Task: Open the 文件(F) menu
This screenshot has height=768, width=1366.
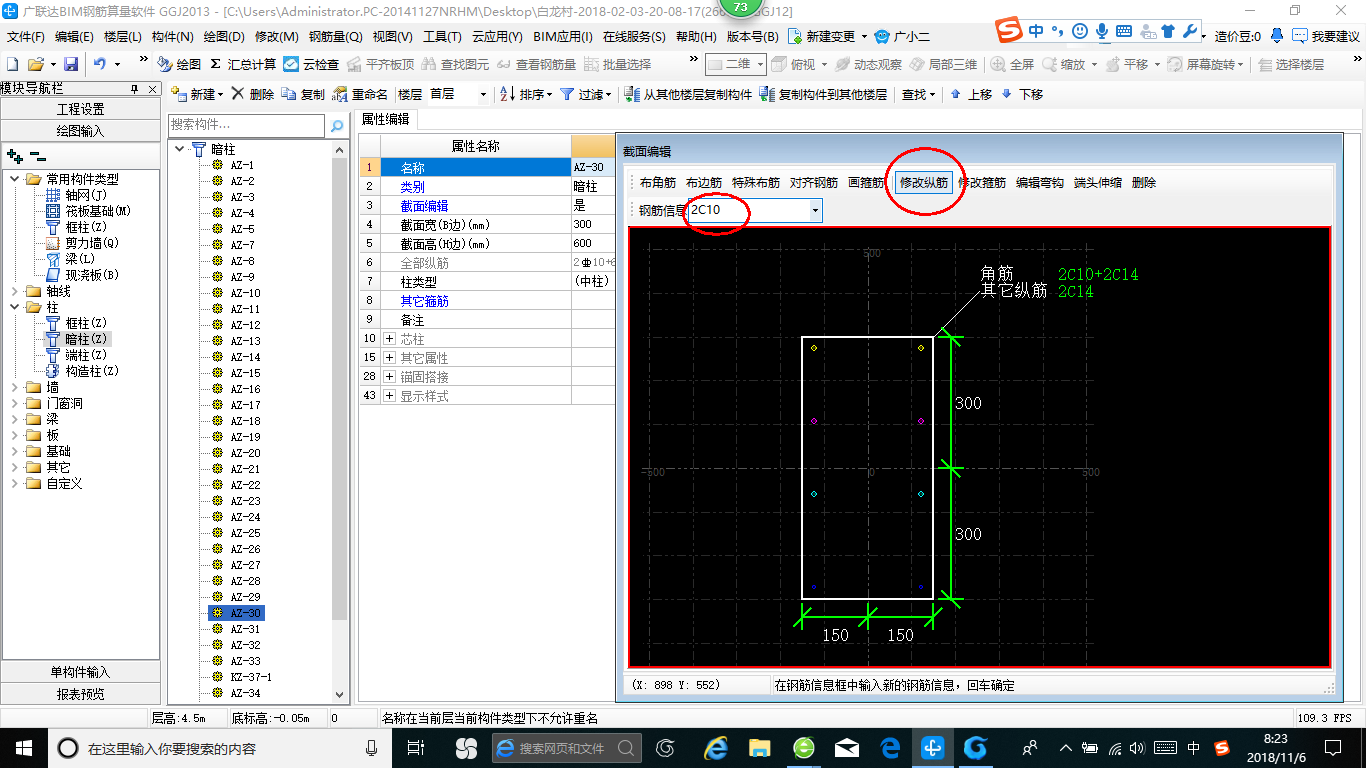Action: click(x=26, y=37)
